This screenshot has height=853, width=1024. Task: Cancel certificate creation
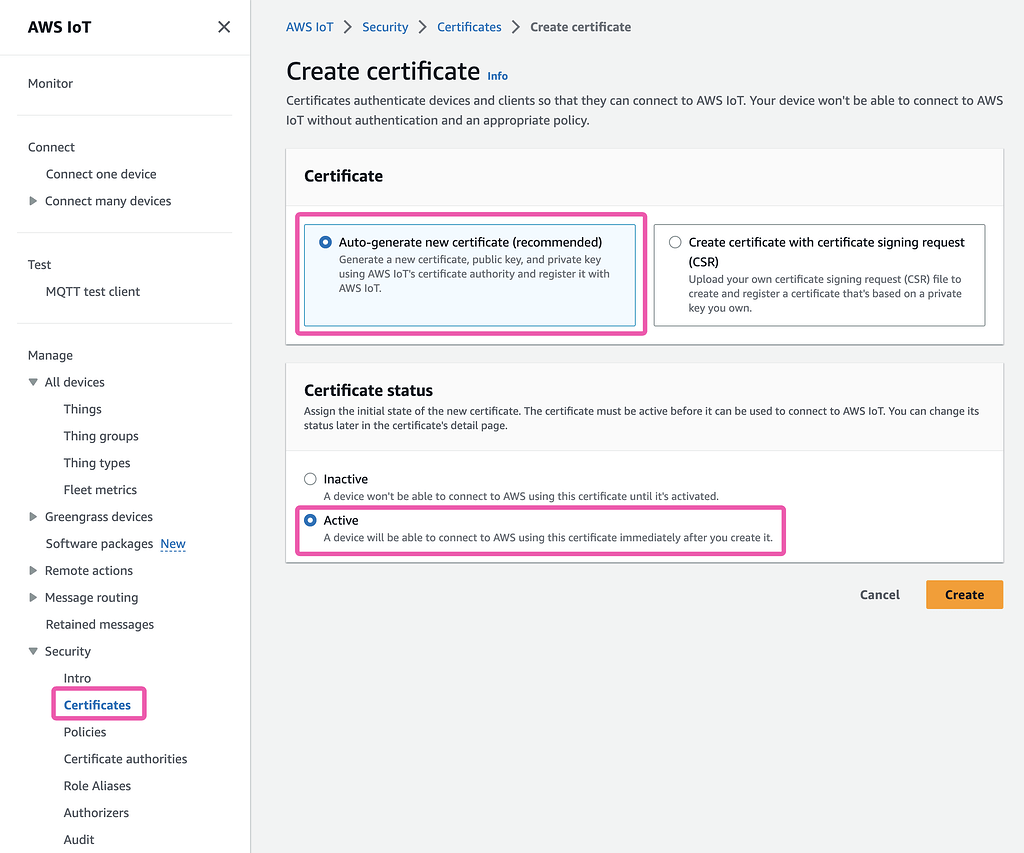[x=879, y=594]
